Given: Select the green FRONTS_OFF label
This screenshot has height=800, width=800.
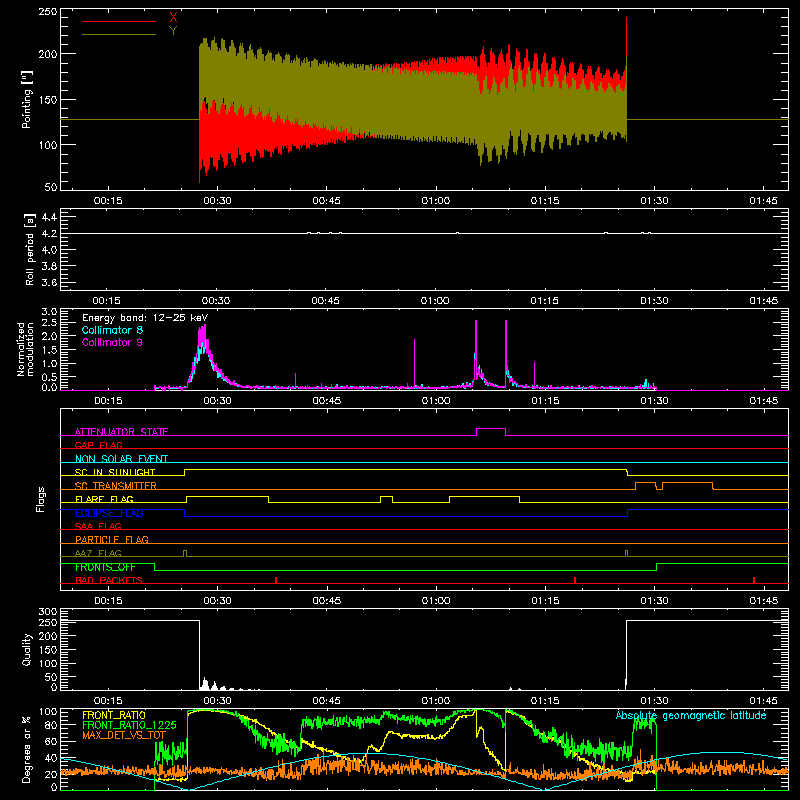Looking at the screenshot, I should [105, 567].
